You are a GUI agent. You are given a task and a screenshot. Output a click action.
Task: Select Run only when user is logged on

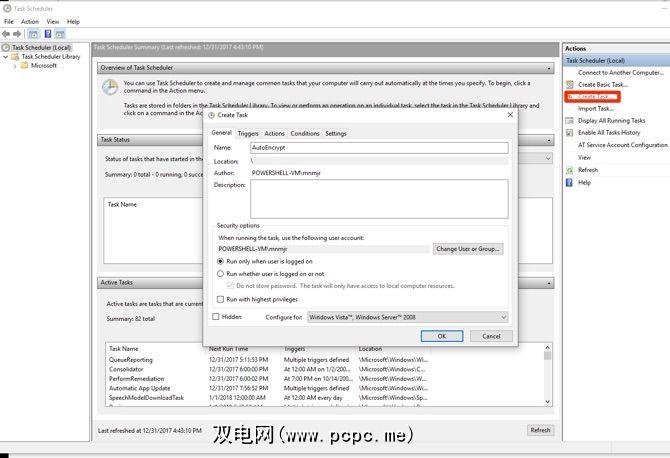click(220, 261)
